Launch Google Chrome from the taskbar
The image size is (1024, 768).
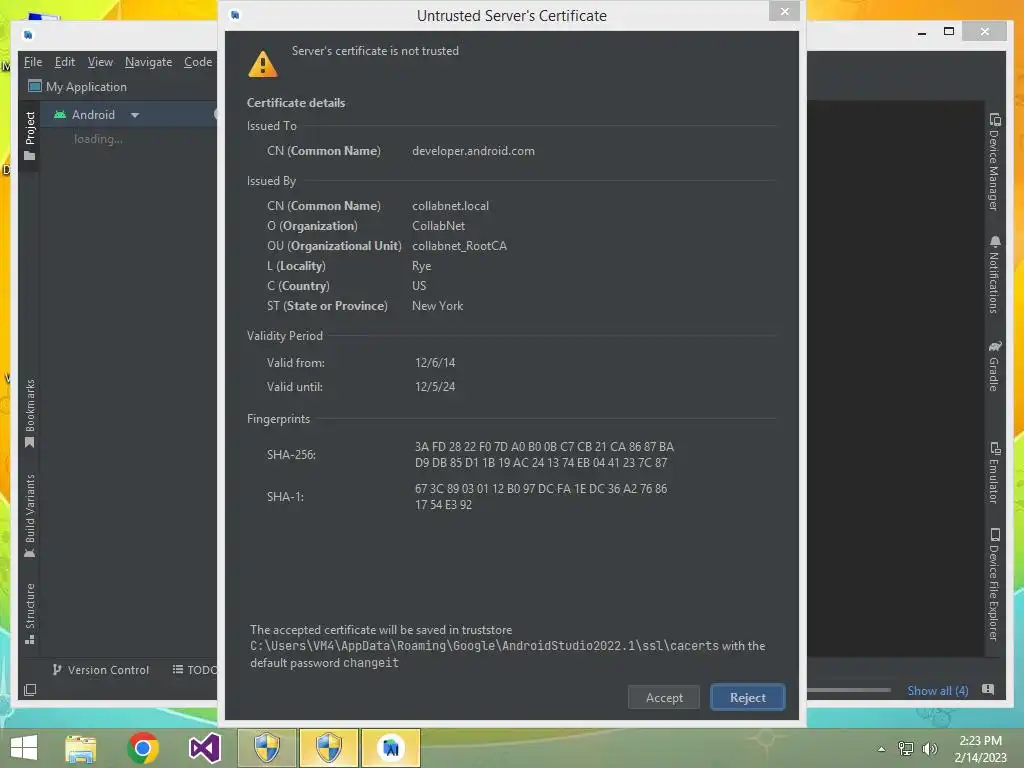[142, 748]
